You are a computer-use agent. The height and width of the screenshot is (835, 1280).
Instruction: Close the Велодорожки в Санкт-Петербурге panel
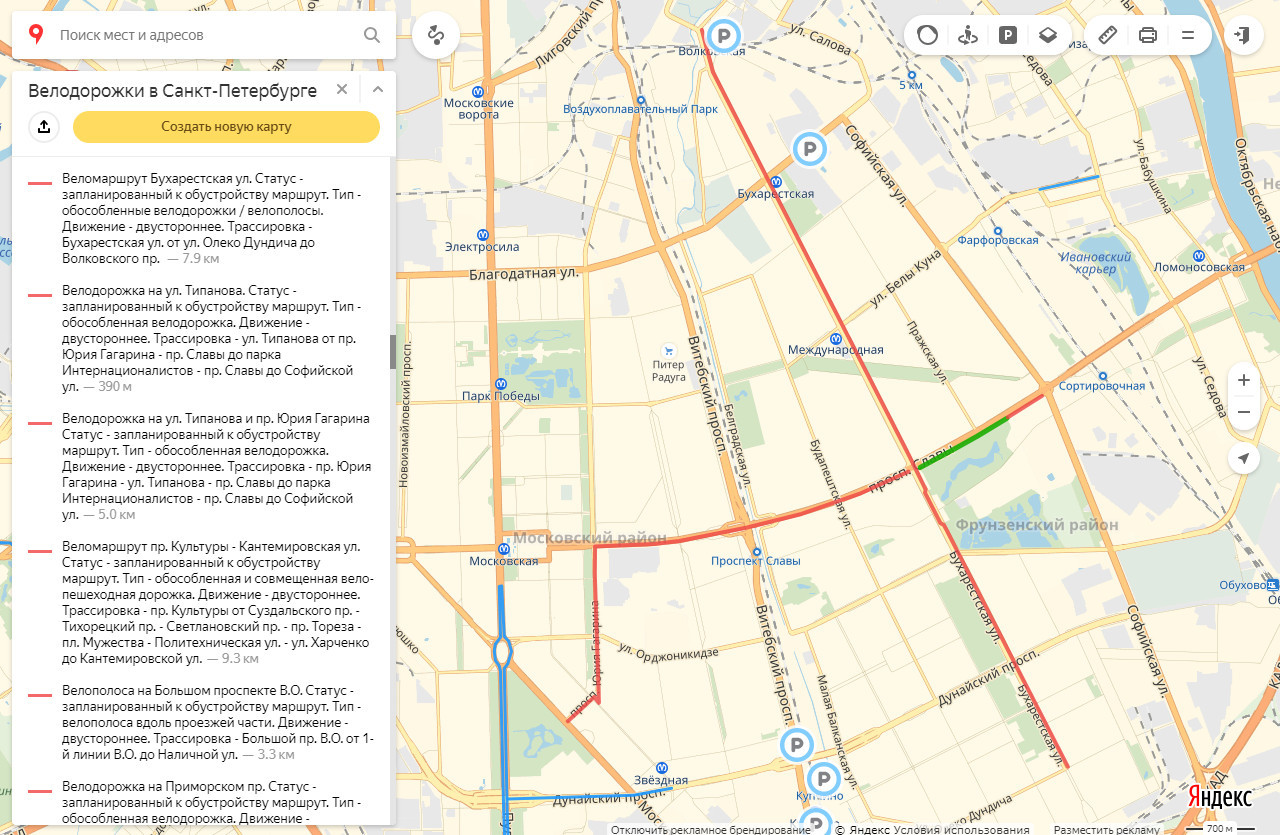pyautogui.click(x=342, y=89)
